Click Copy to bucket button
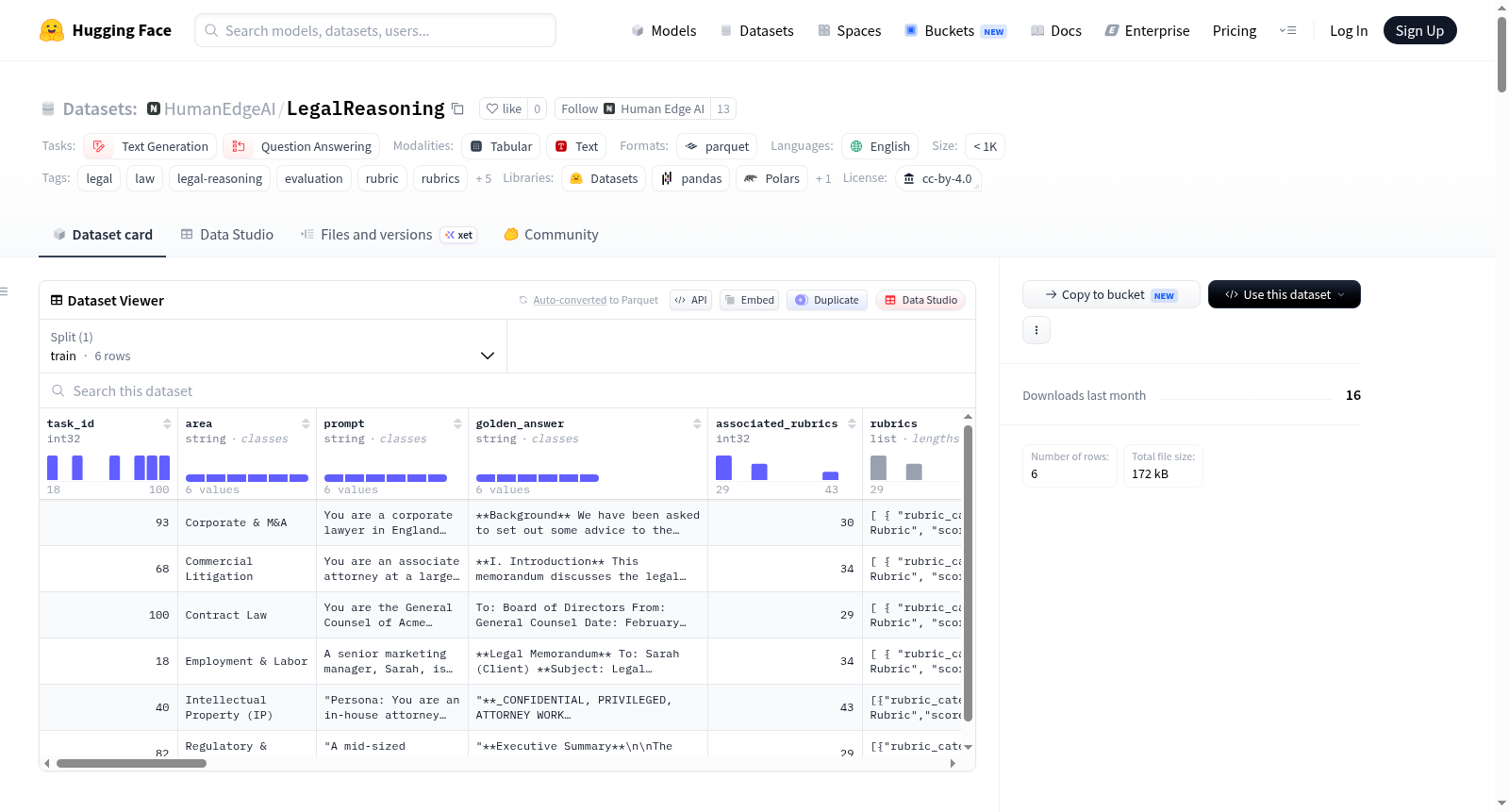This screenshot has width=1509, height=812. coord(1111,294)
